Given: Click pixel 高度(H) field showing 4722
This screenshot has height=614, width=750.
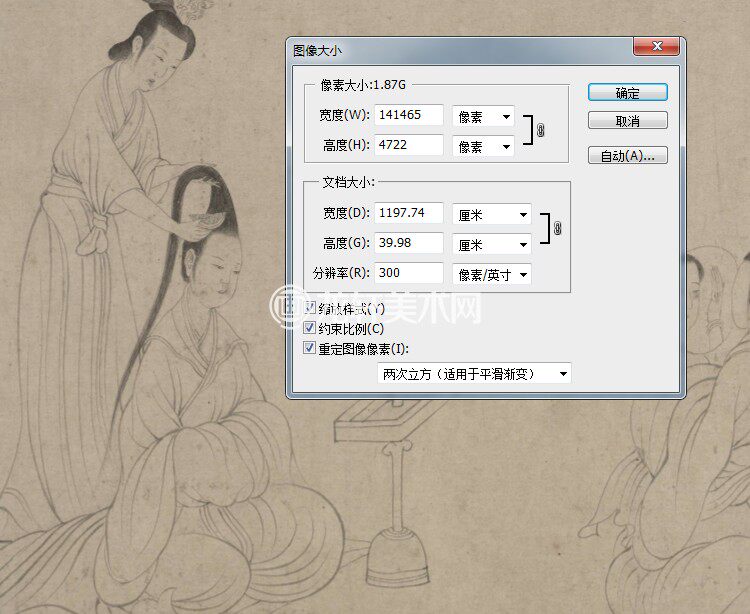Looking at the screenshot, I should point(409,145).
